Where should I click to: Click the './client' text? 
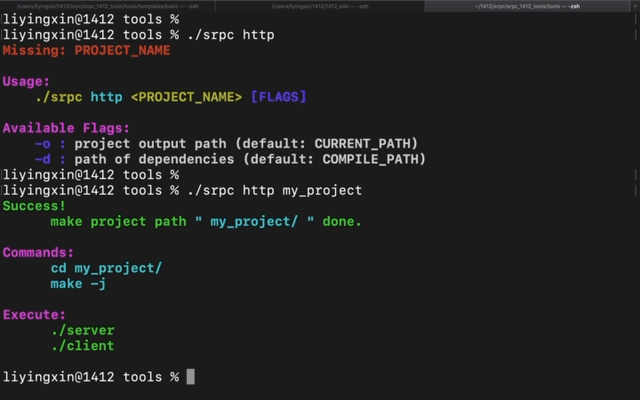(x=83, y=346)
